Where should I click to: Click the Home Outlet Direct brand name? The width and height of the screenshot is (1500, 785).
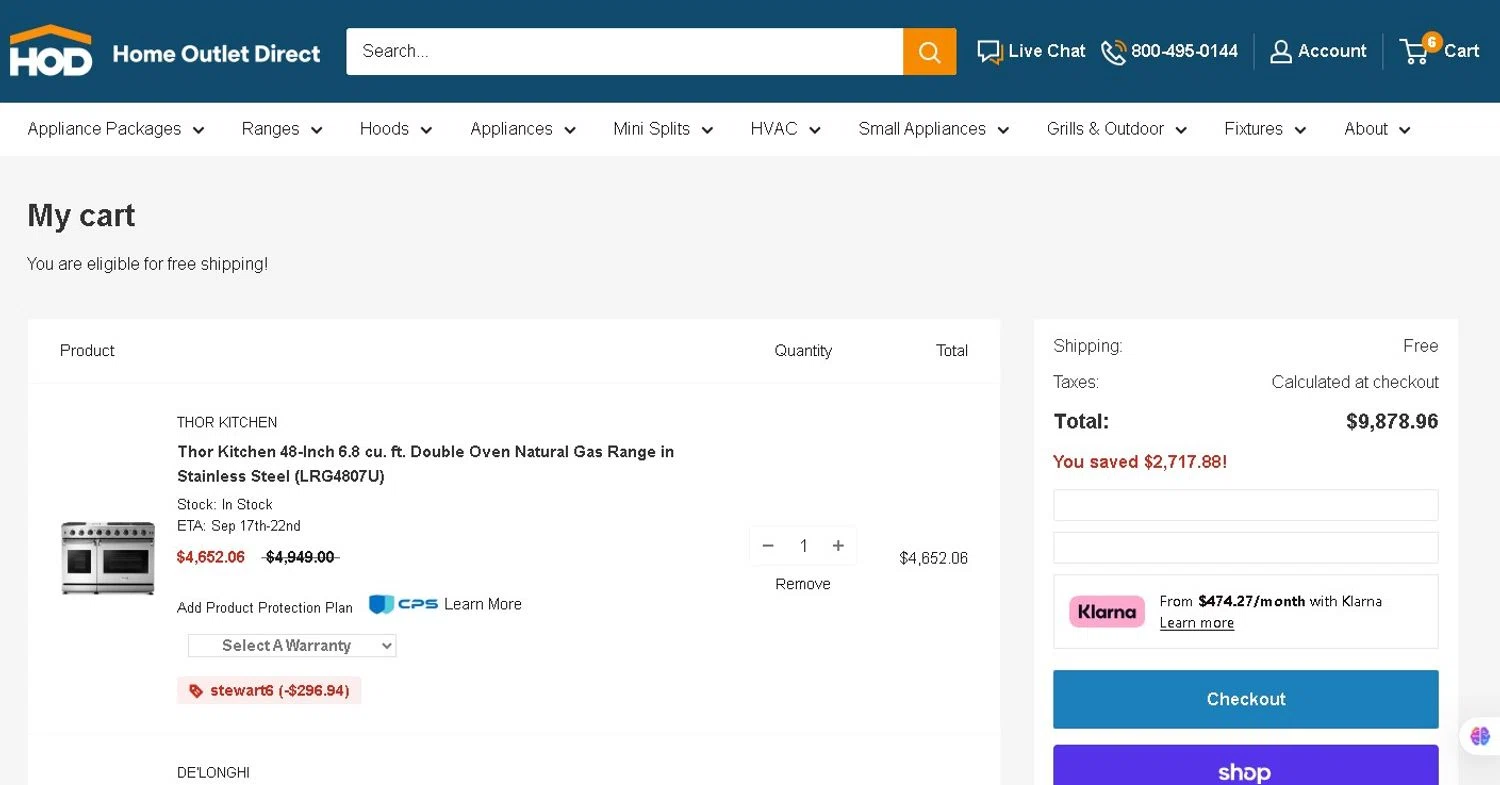click(216, 54)
